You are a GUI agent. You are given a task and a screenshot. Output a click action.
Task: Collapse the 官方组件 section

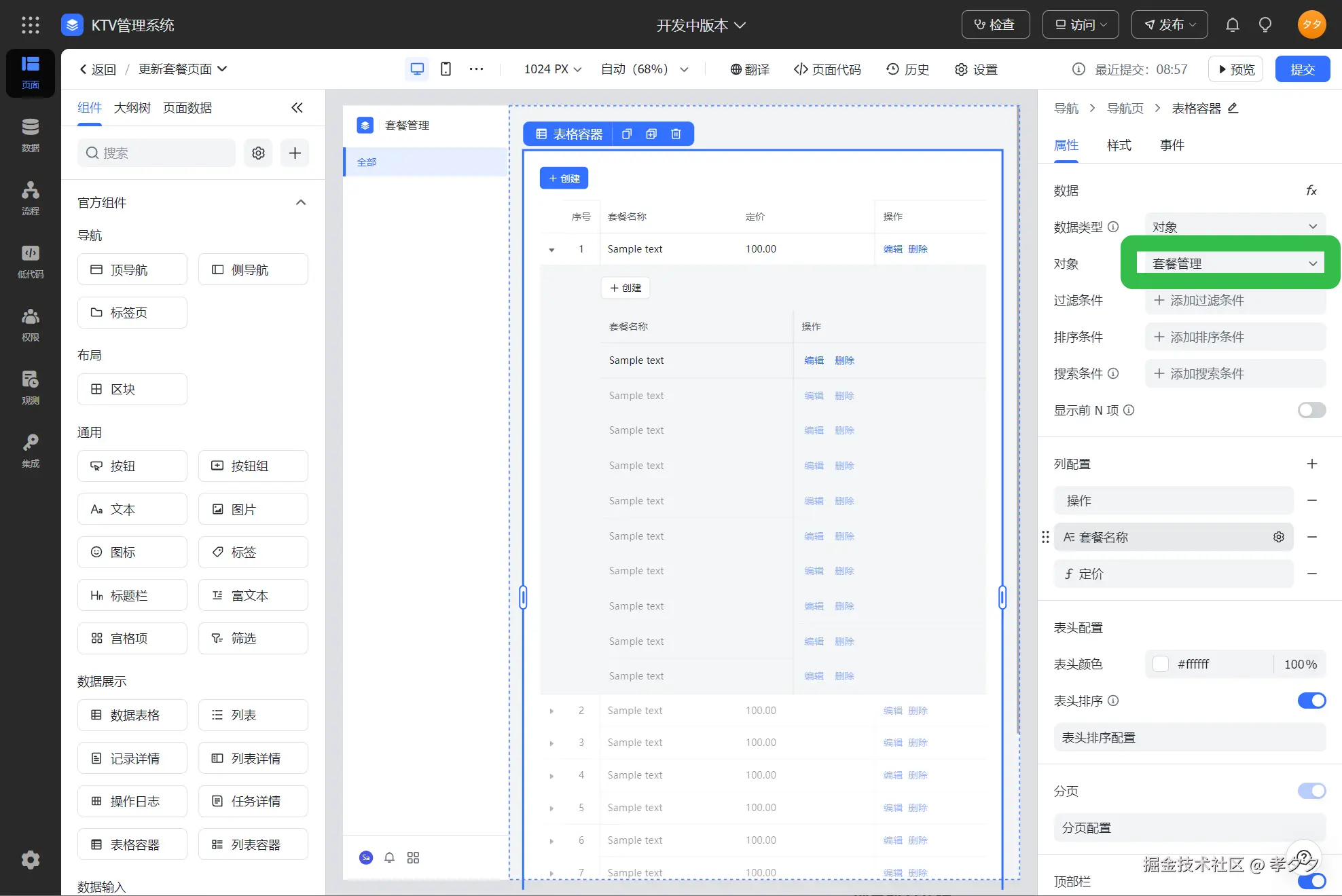point(301,202)
